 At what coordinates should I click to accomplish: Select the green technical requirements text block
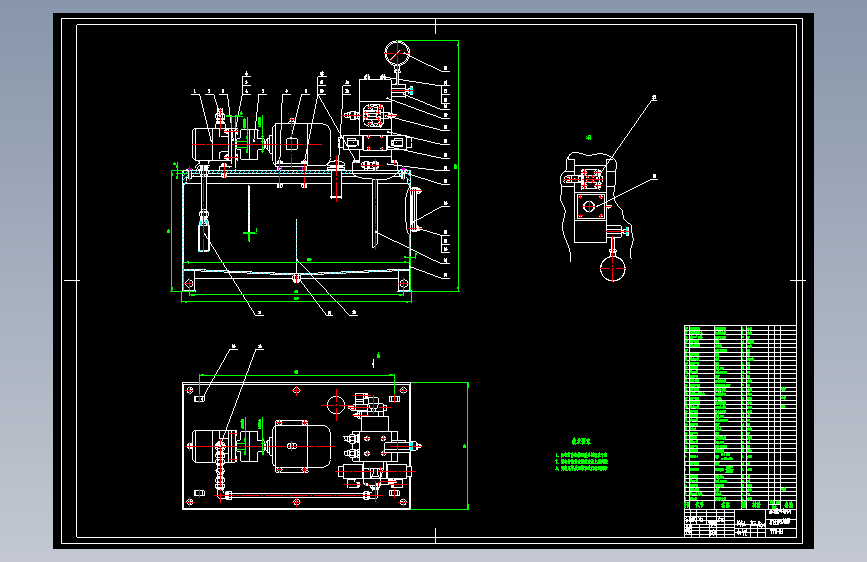pos(581,456)
